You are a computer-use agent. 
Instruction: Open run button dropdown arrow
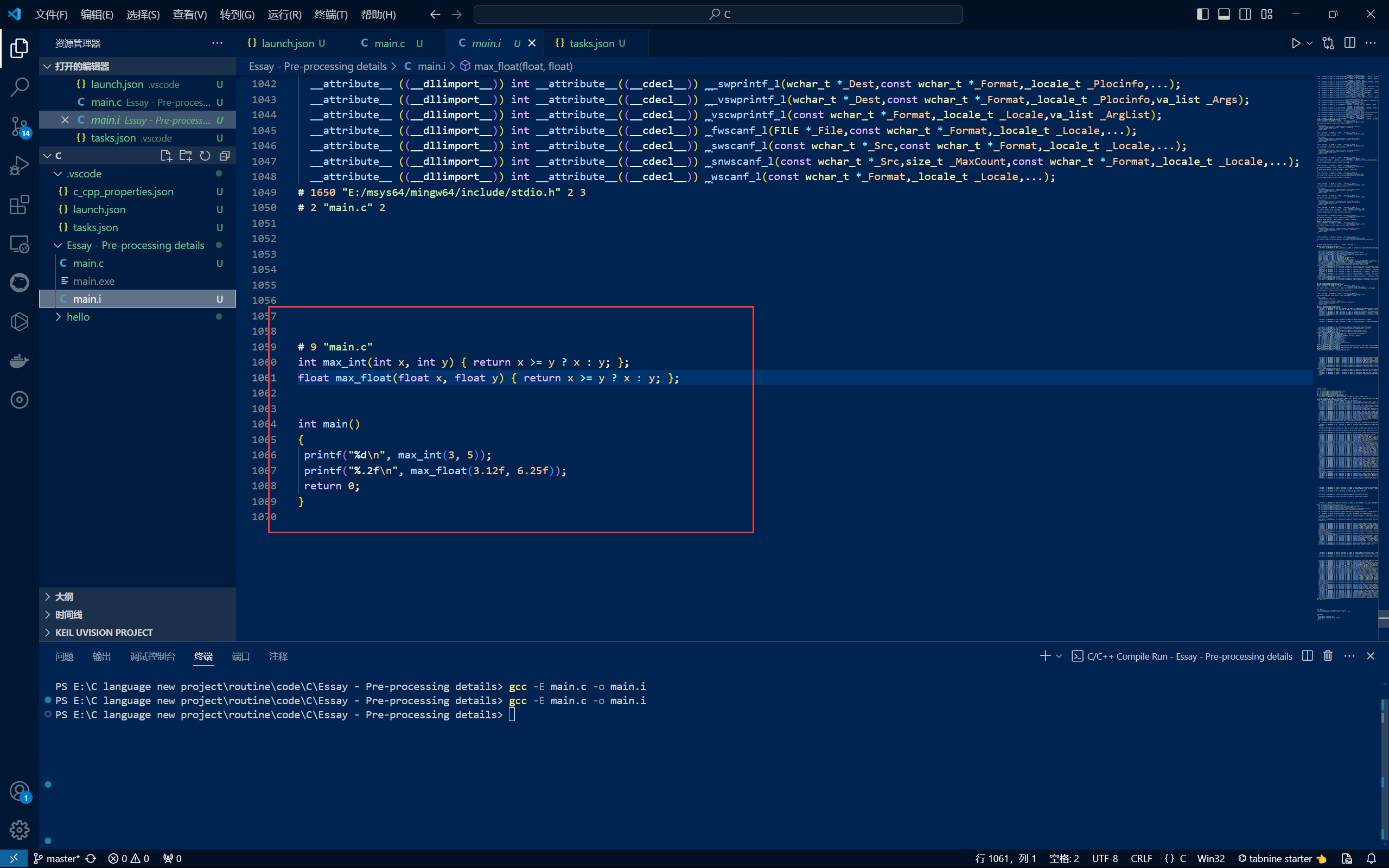click(x=1309, y=43)
